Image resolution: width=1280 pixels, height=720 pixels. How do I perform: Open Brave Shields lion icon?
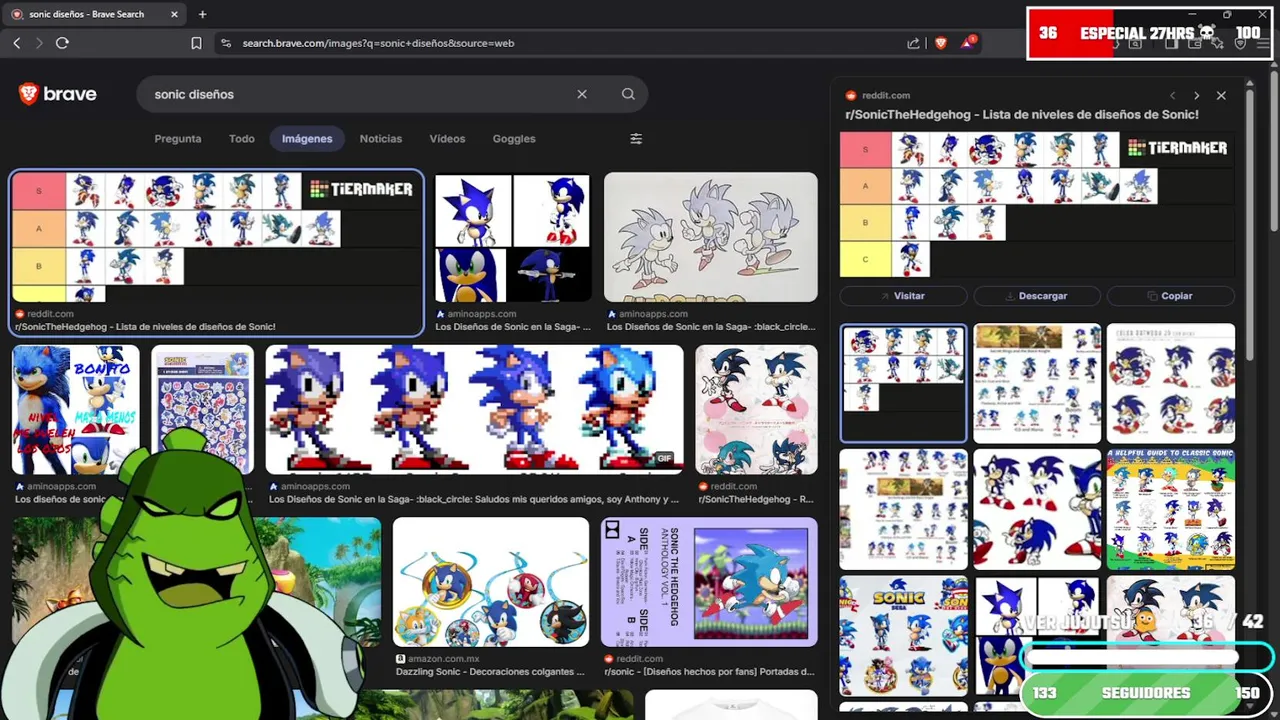click(x=940, y=43)
